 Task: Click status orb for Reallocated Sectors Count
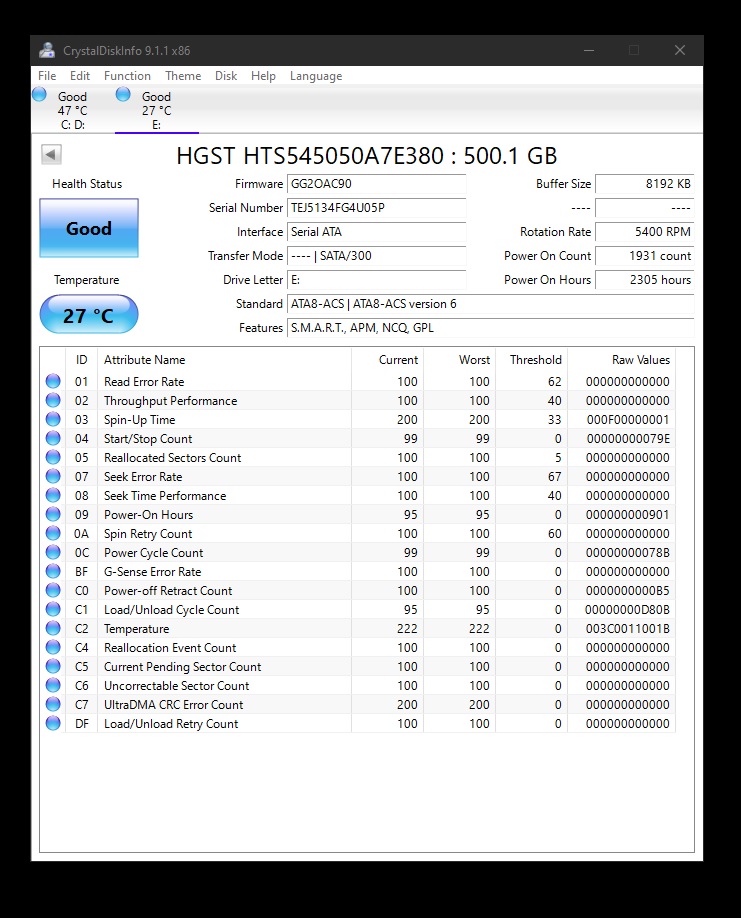[53, 457]
